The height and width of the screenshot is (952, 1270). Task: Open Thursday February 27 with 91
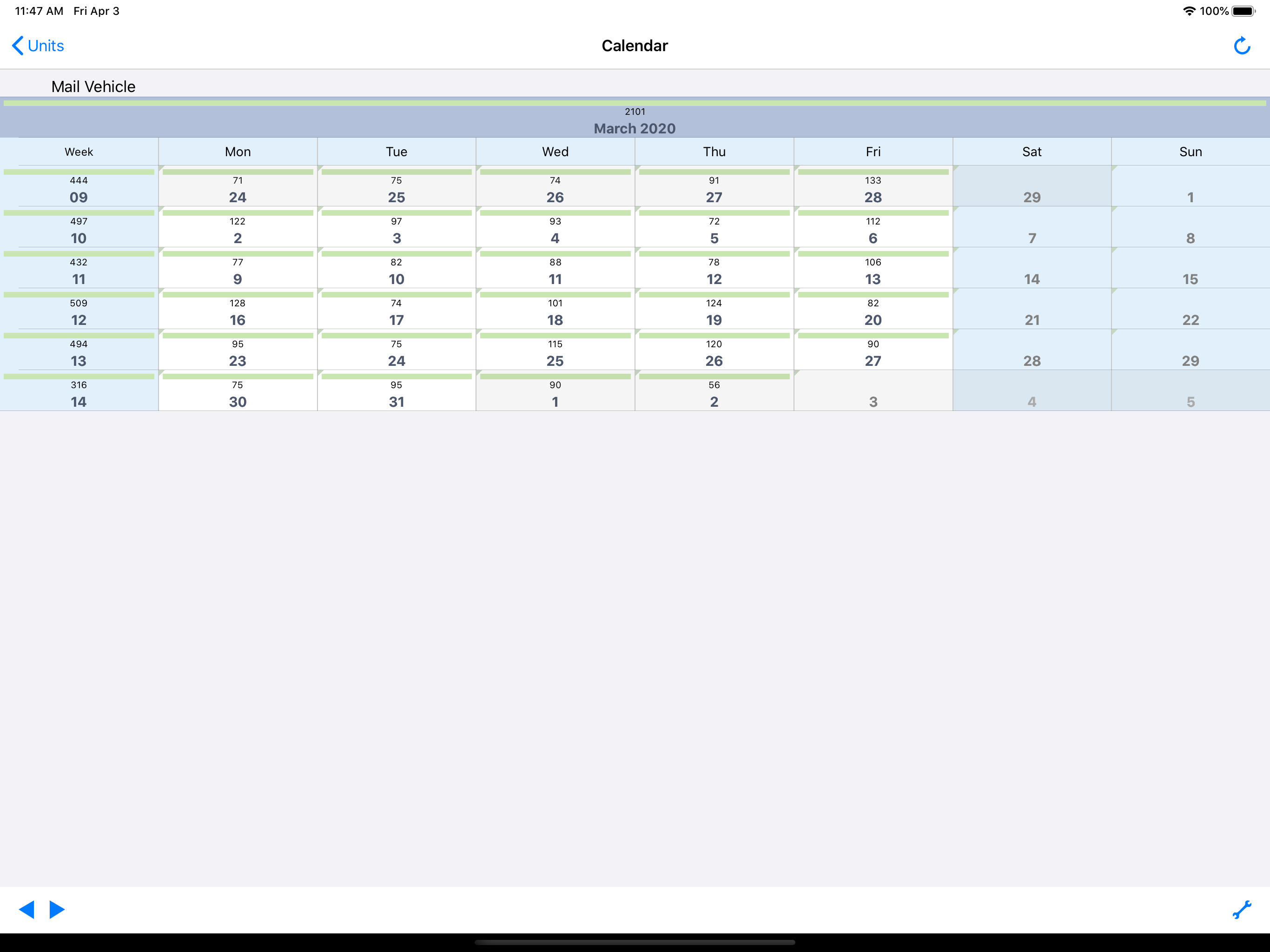click(714, 186)
